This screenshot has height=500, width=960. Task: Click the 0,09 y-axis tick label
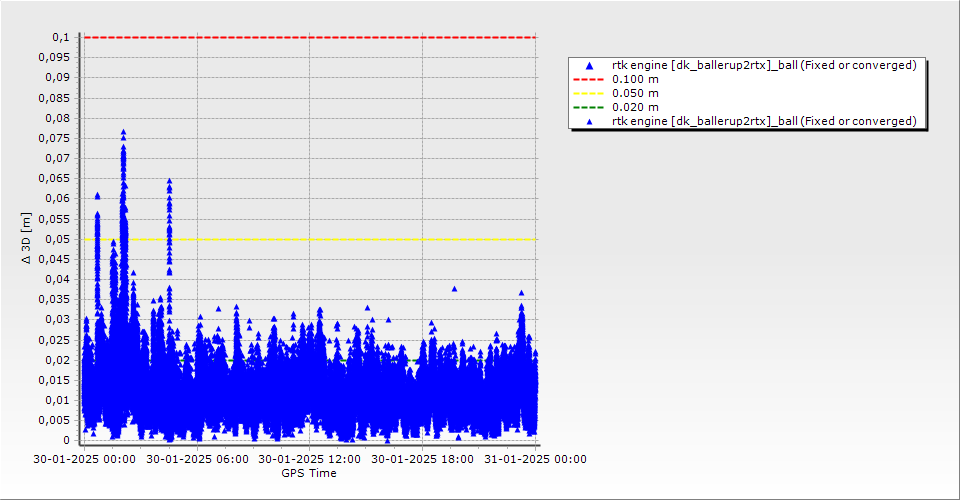tap(58, 78)
